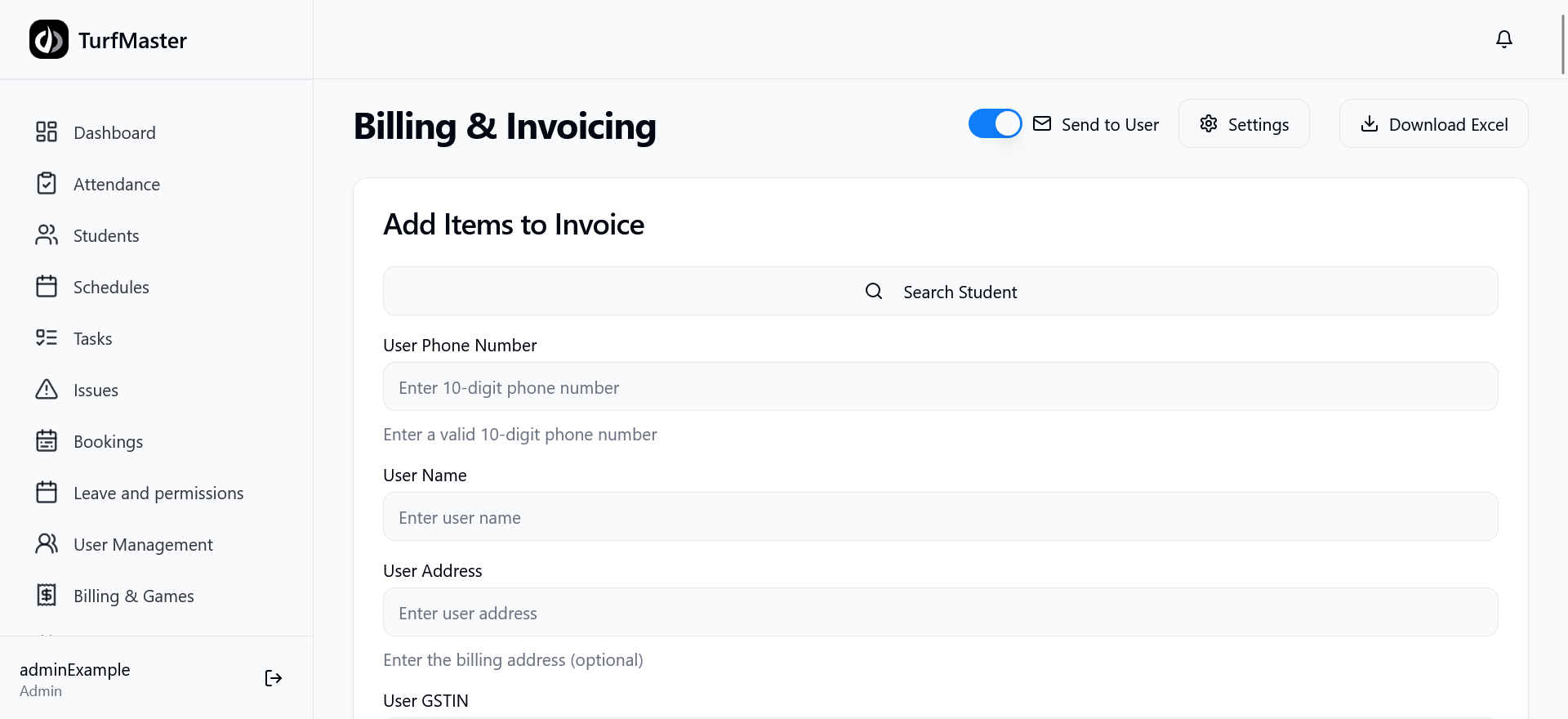This screenshot has height=719, width=1568.
Task: Click the Leave and permissions calendar icon
Action: tap(47, 493)
